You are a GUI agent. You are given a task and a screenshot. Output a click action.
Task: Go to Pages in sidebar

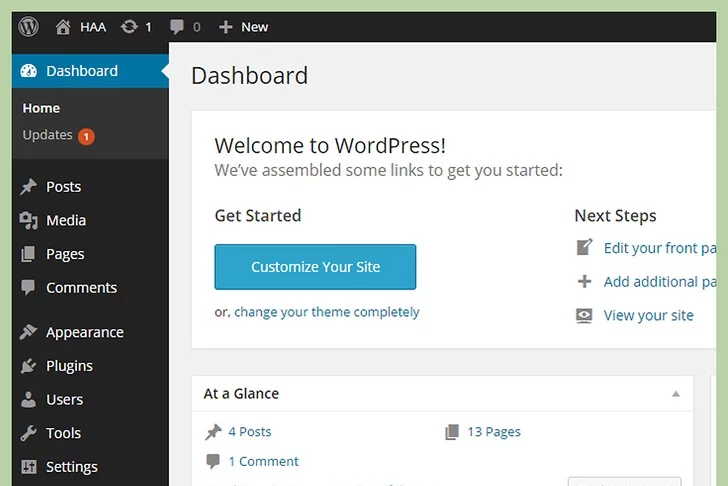(x=65, y=254)
